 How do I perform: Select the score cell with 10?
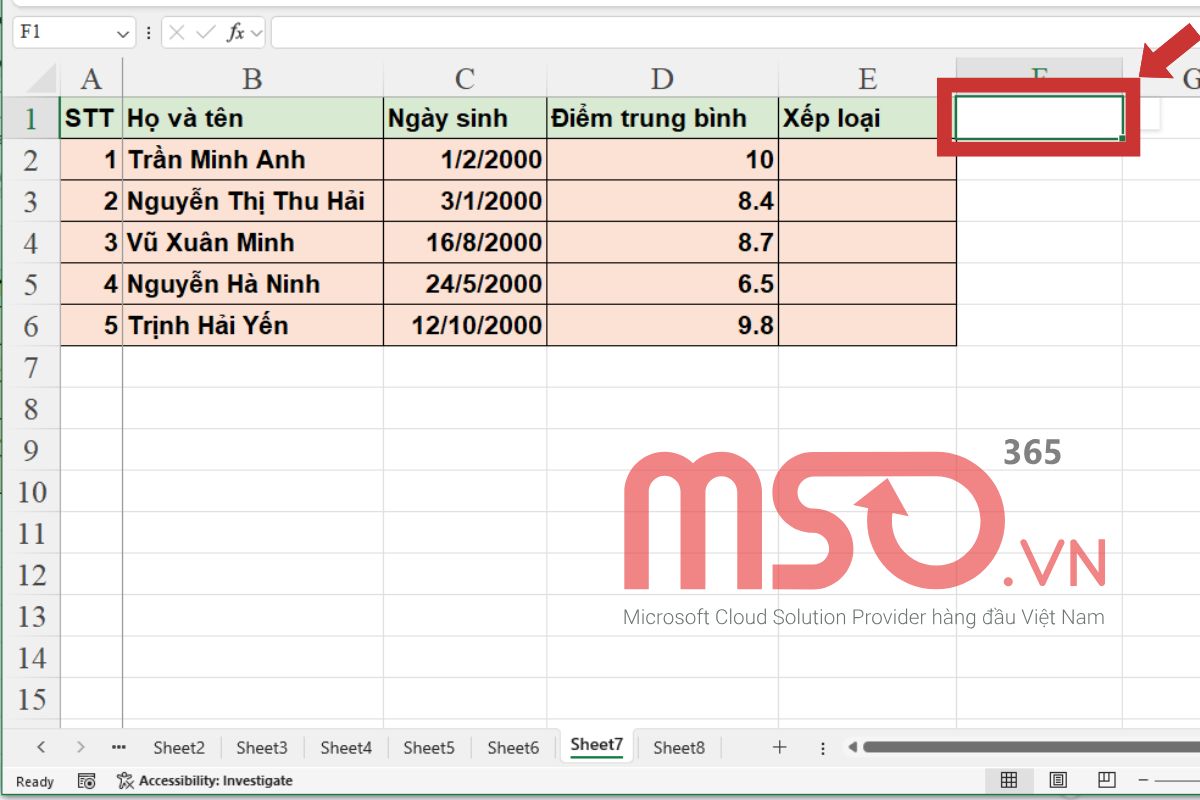coord(662,160)
